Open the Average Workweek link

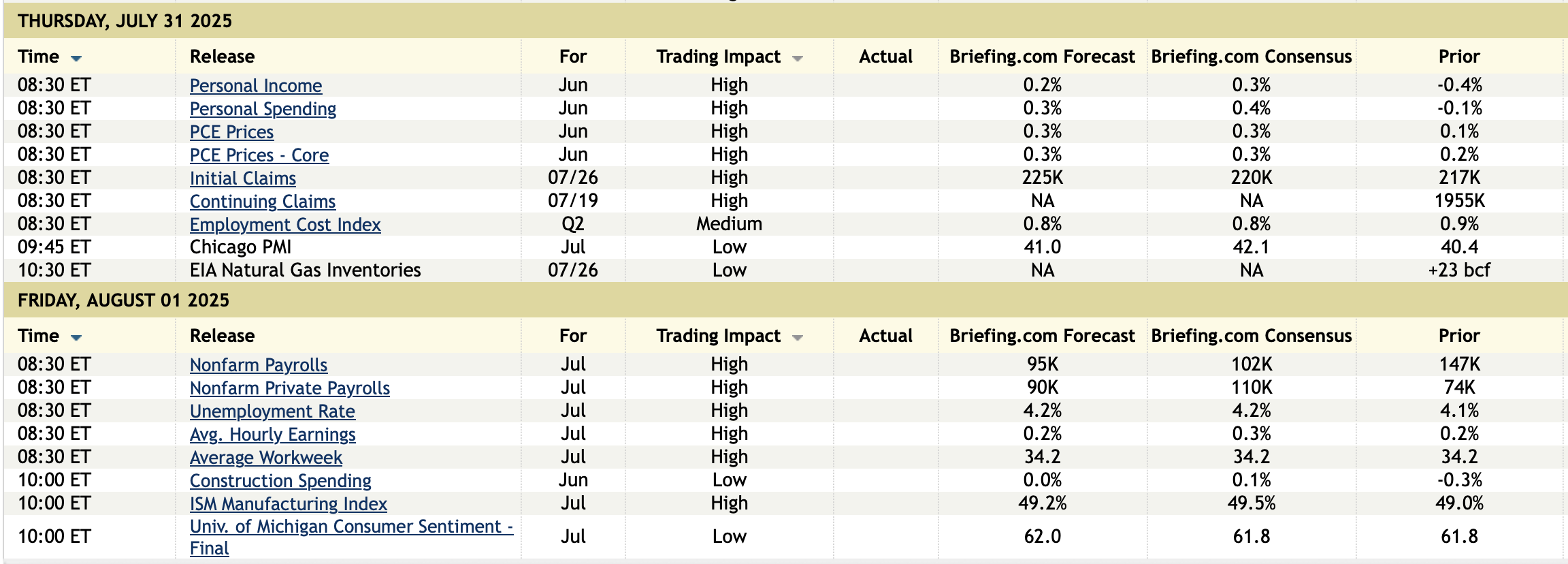coord(265,458)
